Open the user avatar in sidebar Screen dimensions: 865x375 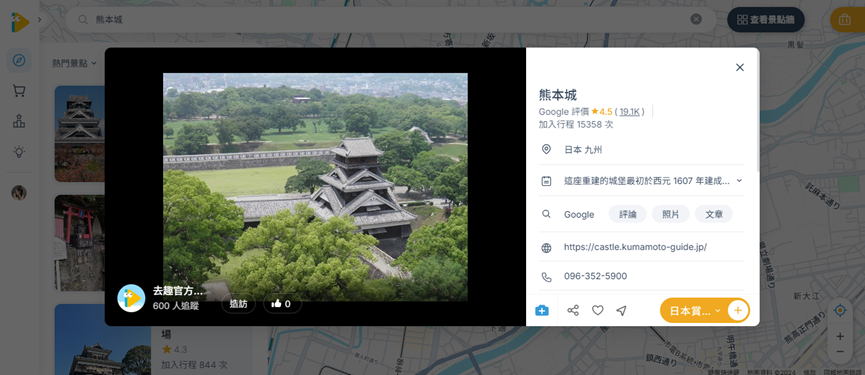click(19, 192)
